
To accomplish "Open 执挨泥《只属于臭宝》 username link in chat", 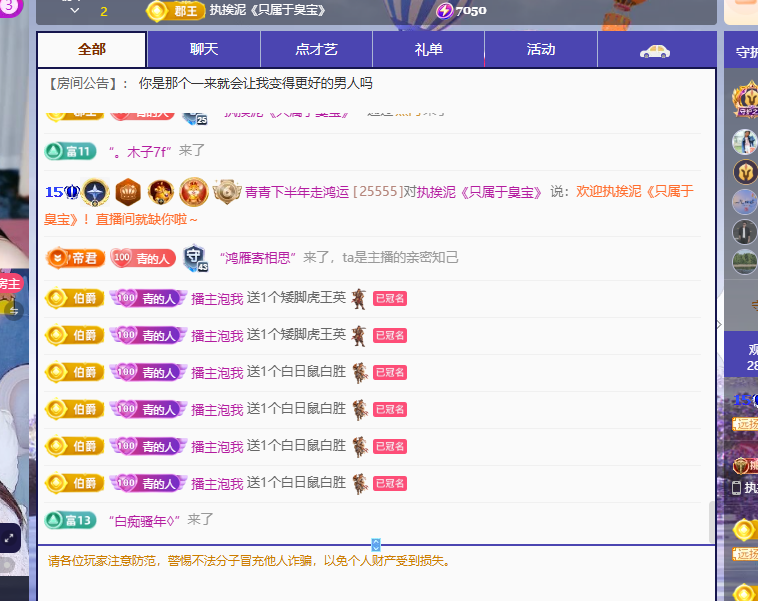I will (x=480, y=192).
